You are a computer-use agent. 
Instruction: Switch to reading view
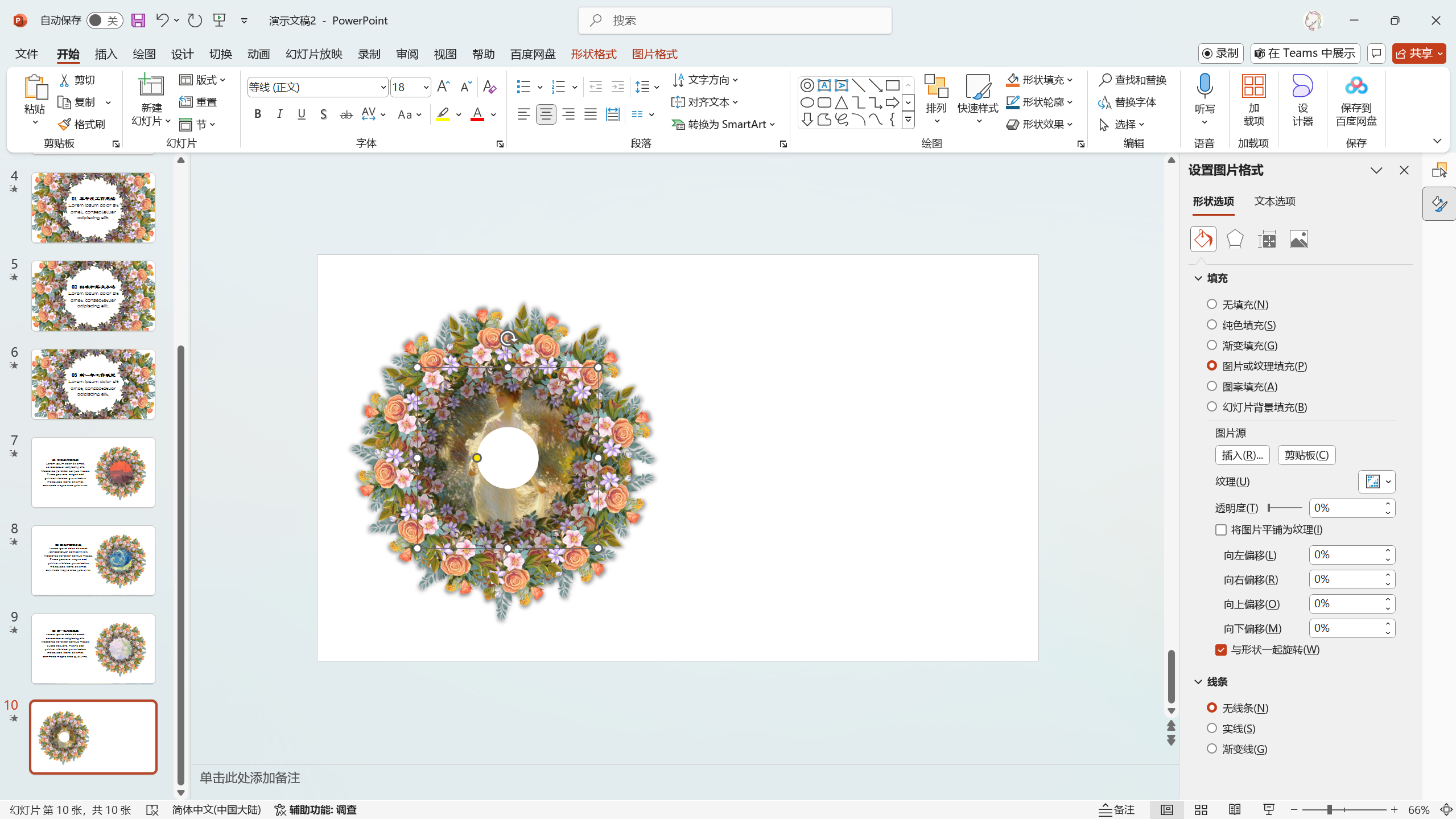click(x=1234, y=809)
